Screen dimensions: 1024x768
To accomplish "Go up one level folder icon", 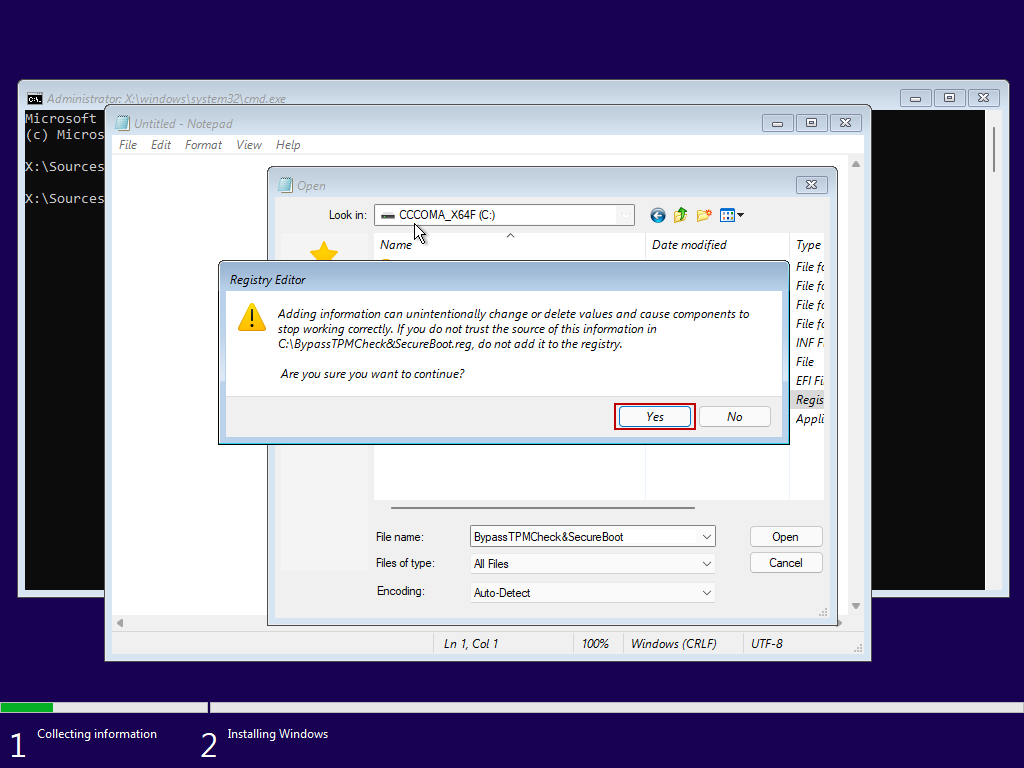I will tap(680, 215).
